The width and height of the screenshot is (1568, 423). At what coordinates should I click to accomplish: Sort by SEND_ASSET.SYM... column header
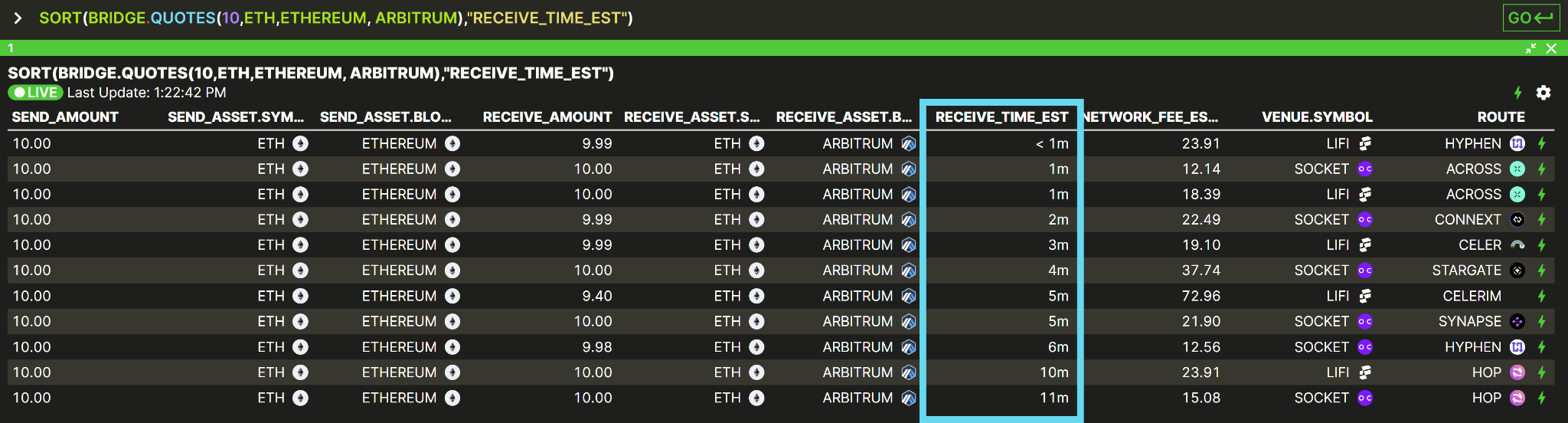tap(236, 117)
